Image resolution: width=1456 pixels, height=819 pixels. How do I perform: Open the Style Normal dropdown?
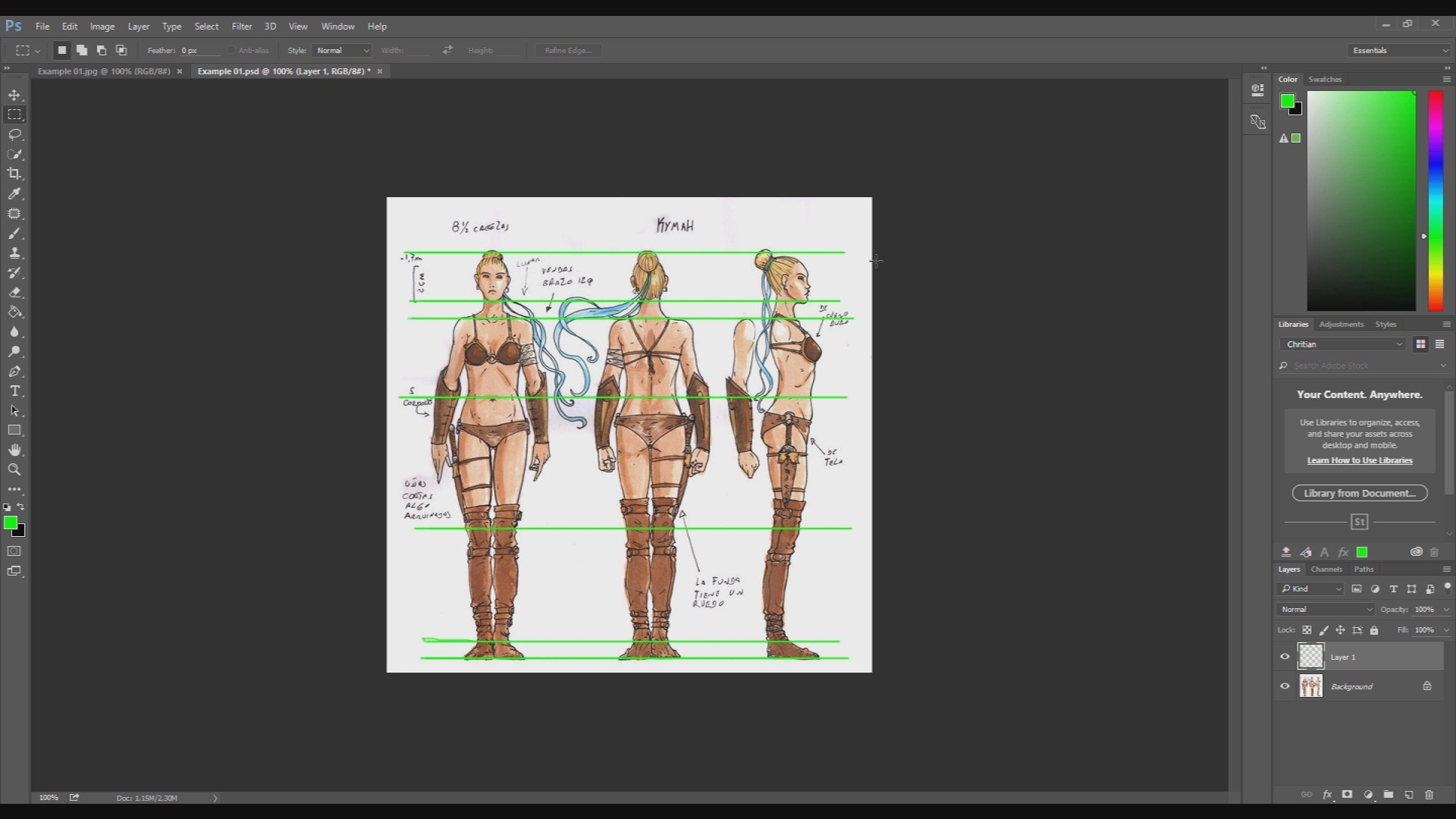click(x=341, y=50)
